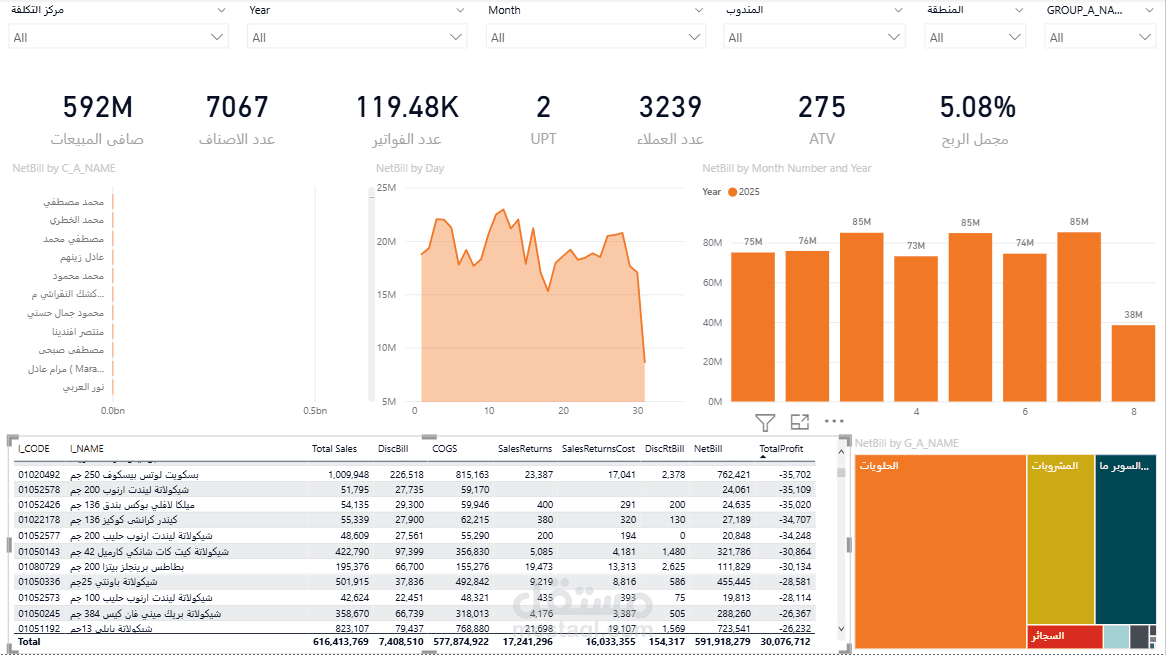Image resolution: width=1166 pixels, height=655 pixels.
Task: Collapse the Month slicer header chevron
Action: (698, 10)
